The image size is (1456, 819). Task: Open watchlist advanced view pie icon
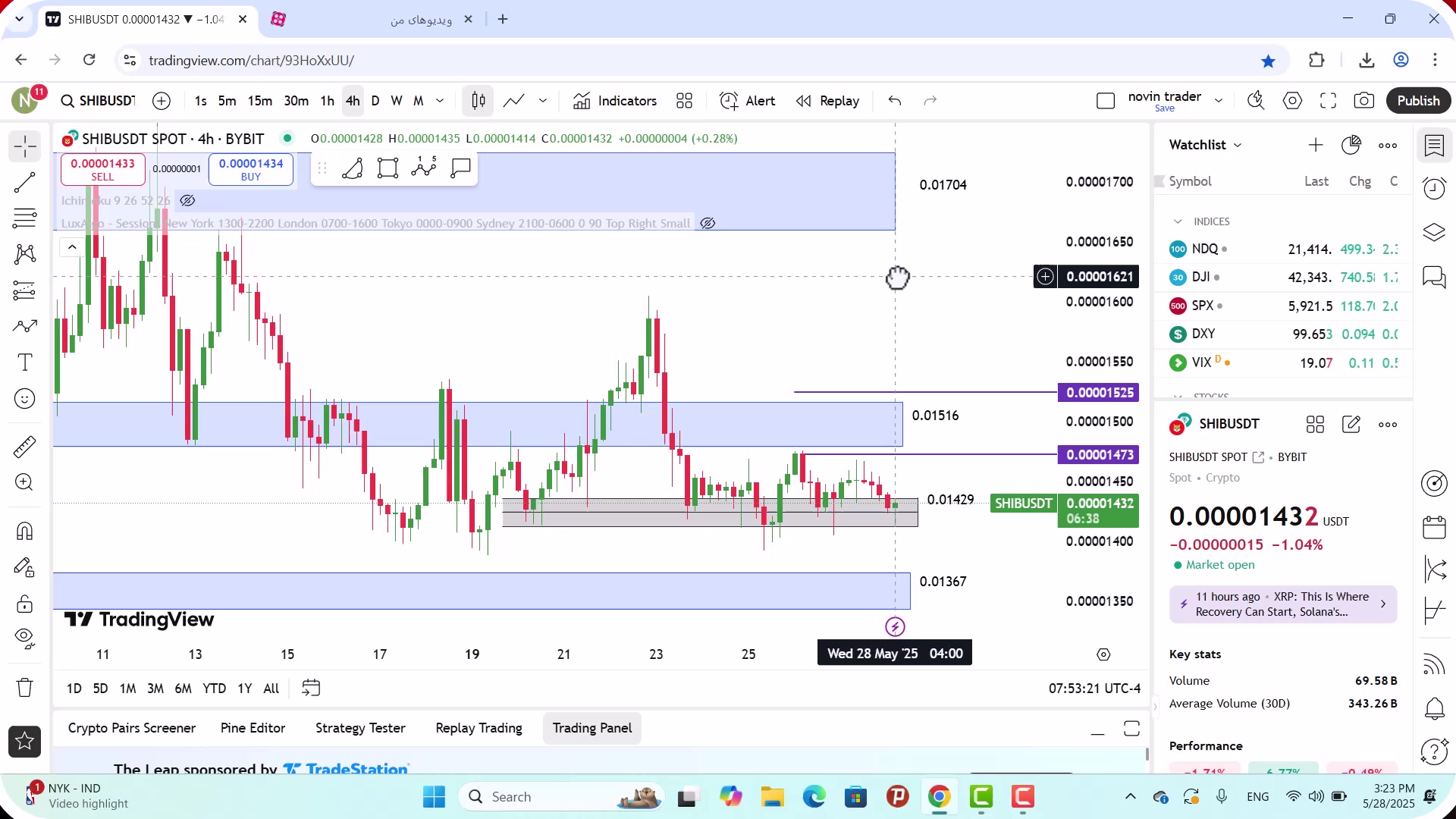[1351, 145]
